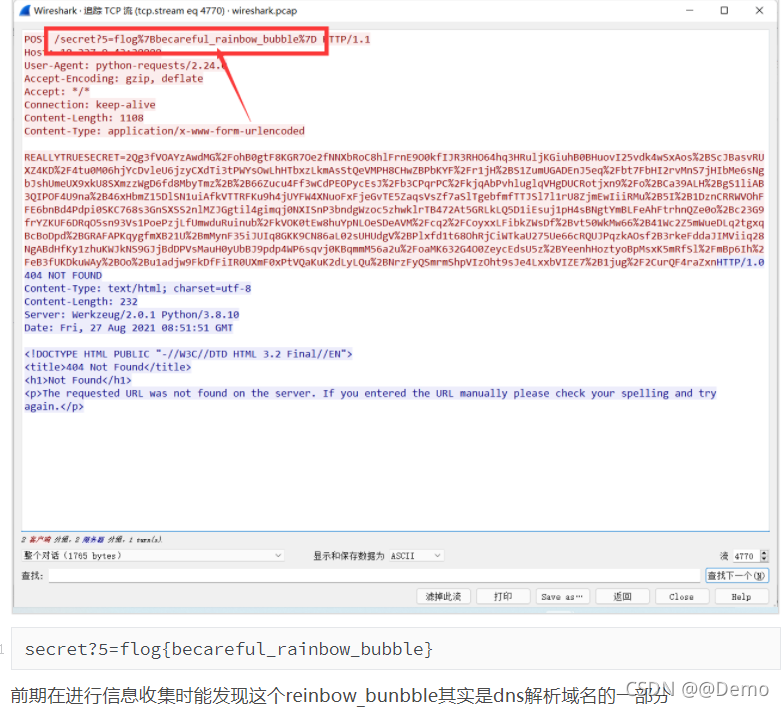Screen dimensions: 784x707
Task: Maximize the Wireshark TCP stream window
Action: tap(724, 10)
